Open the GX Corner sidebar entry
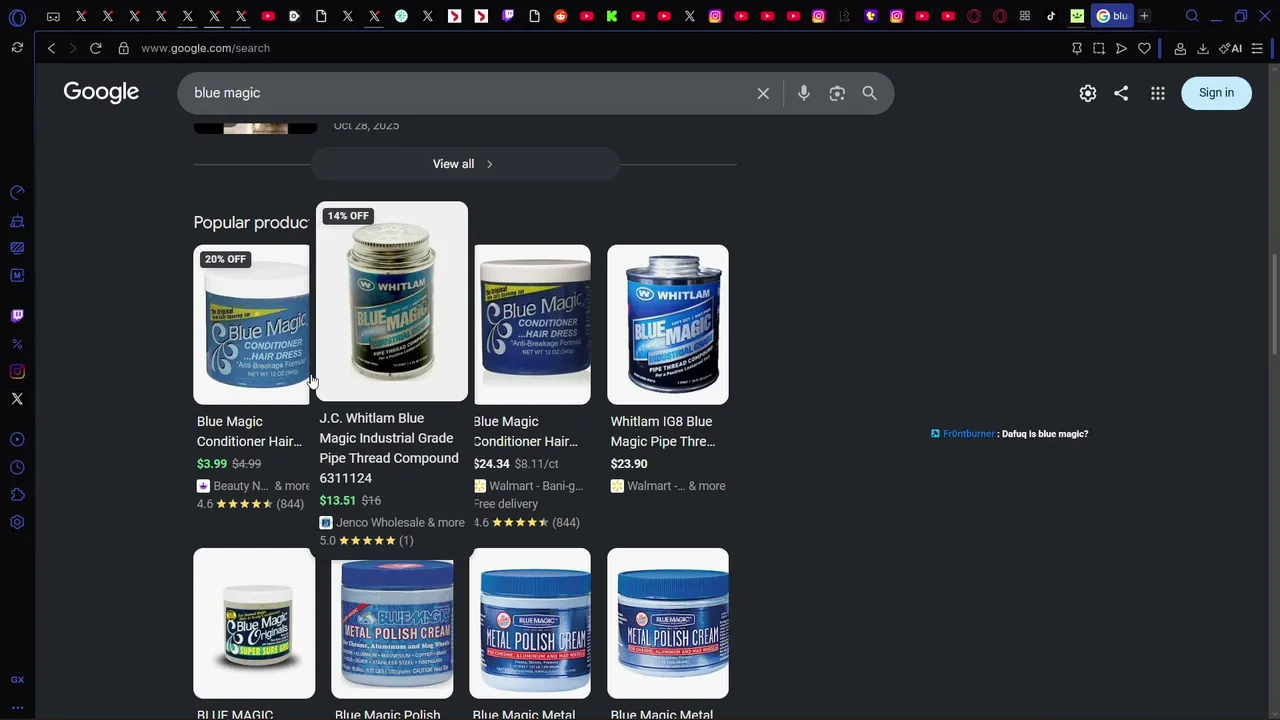Viewport: 1280px width, 720px height. coord(17,680)
